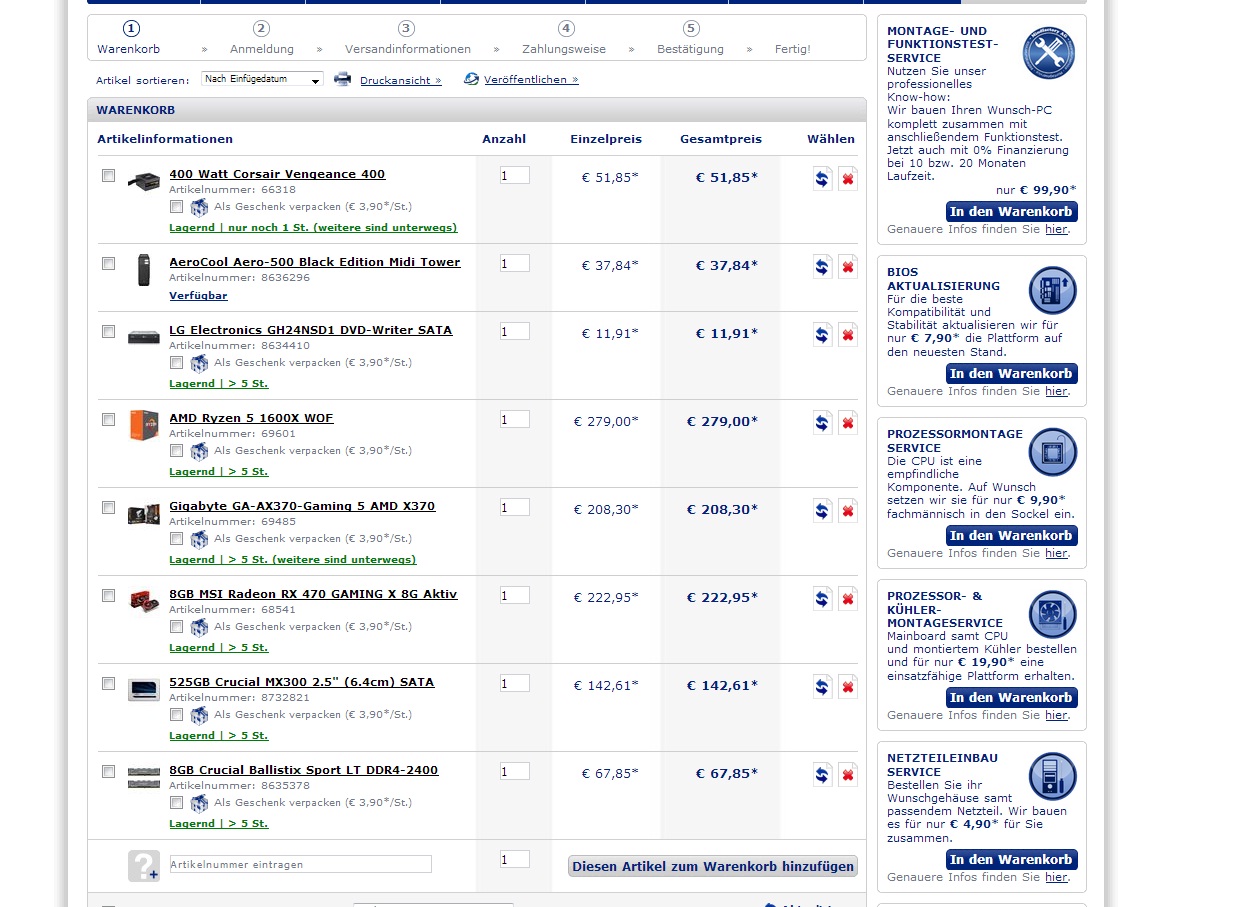Delete Gigabyte GA-AX370-Gaming 5 from cart
This screenshot has height=907, width=1234.
click(x=848, y=511)
